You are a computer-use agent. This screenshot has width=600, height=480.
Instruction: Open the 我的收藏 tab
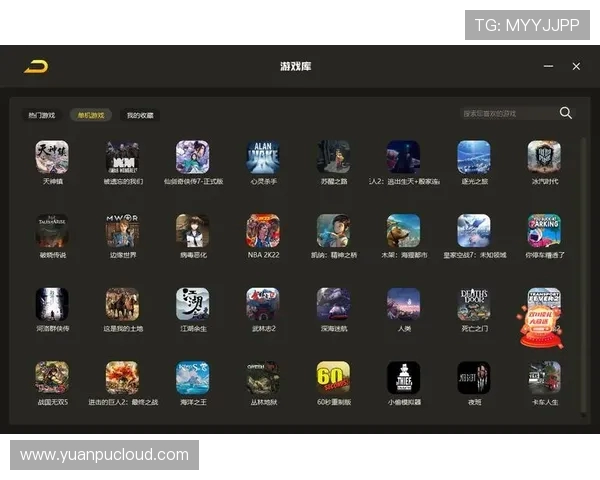click(140, 115)
